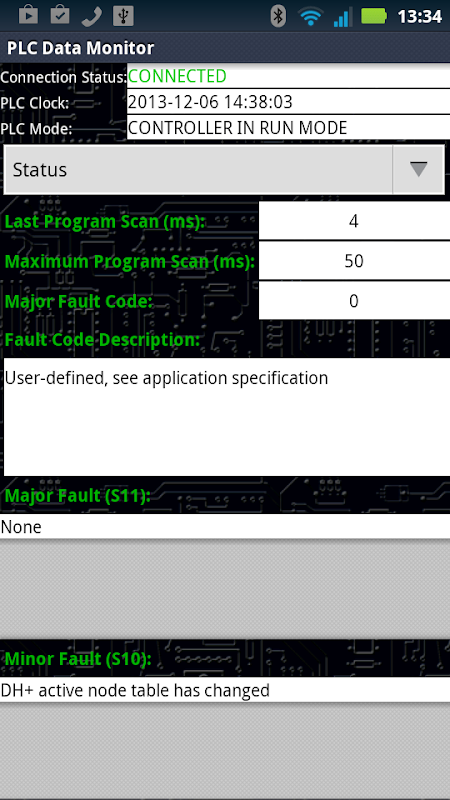
Task: Tap the Maximum Program Scan value 50
Action: pos(354,261)
